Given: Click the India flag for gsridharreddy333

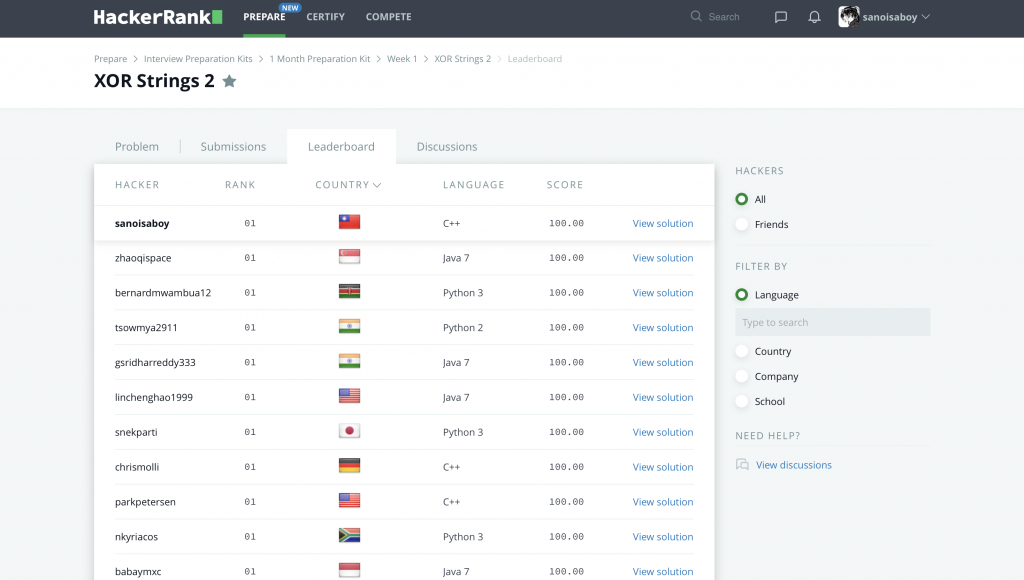Looking at the screenshot, I should pyautogui.click(x=349, y=361).
